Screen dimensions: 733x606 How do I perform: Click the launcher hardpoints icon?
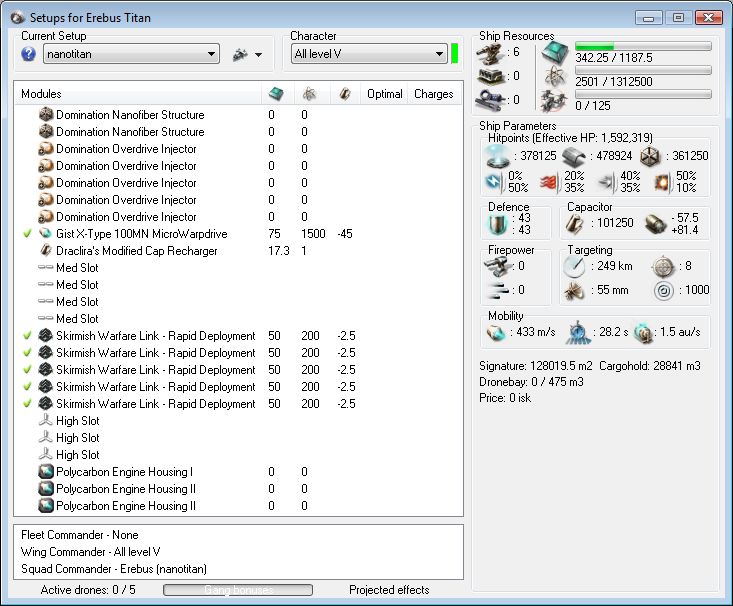pyautogui.click(x=490, y=76)
